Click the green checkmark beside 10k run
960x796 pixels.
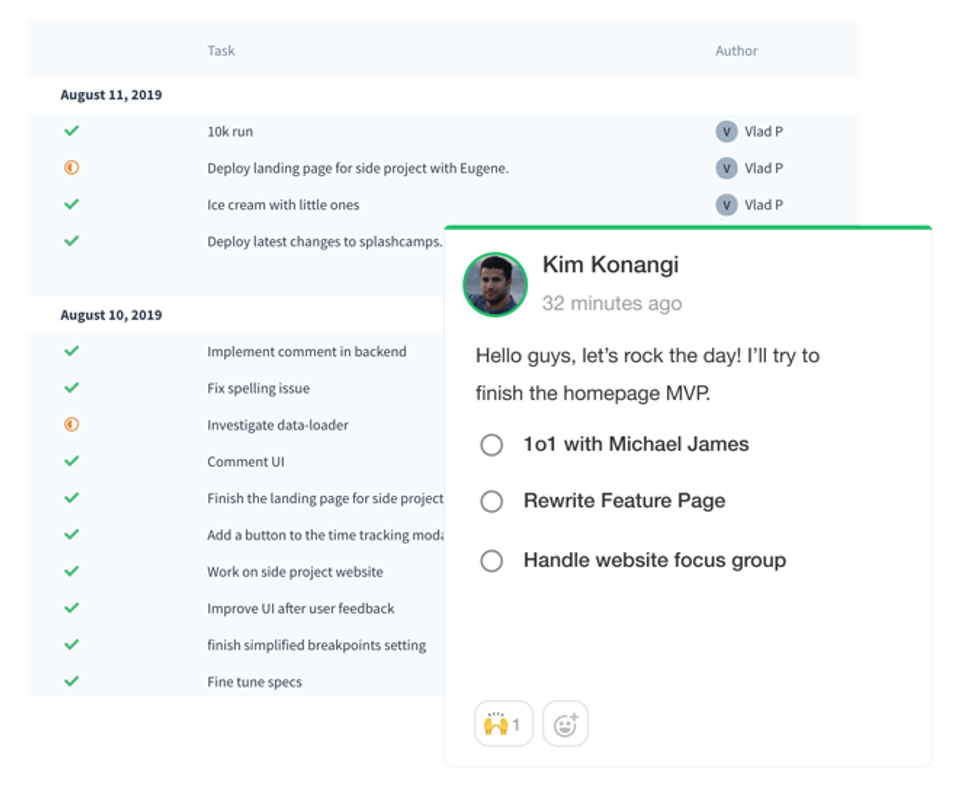pos(71,131)
